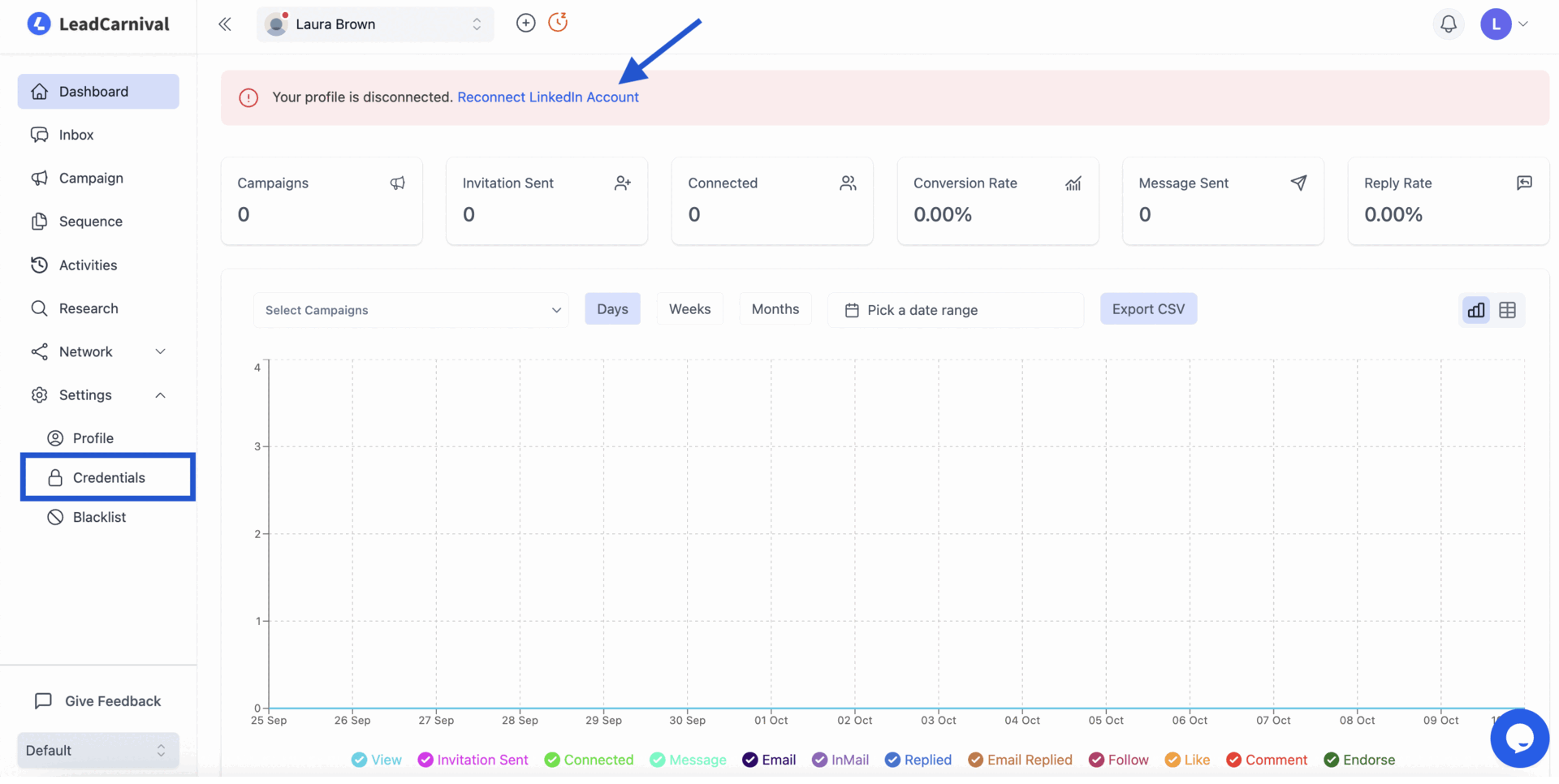Collapse the sidebar with double-chevron icon

225,24
